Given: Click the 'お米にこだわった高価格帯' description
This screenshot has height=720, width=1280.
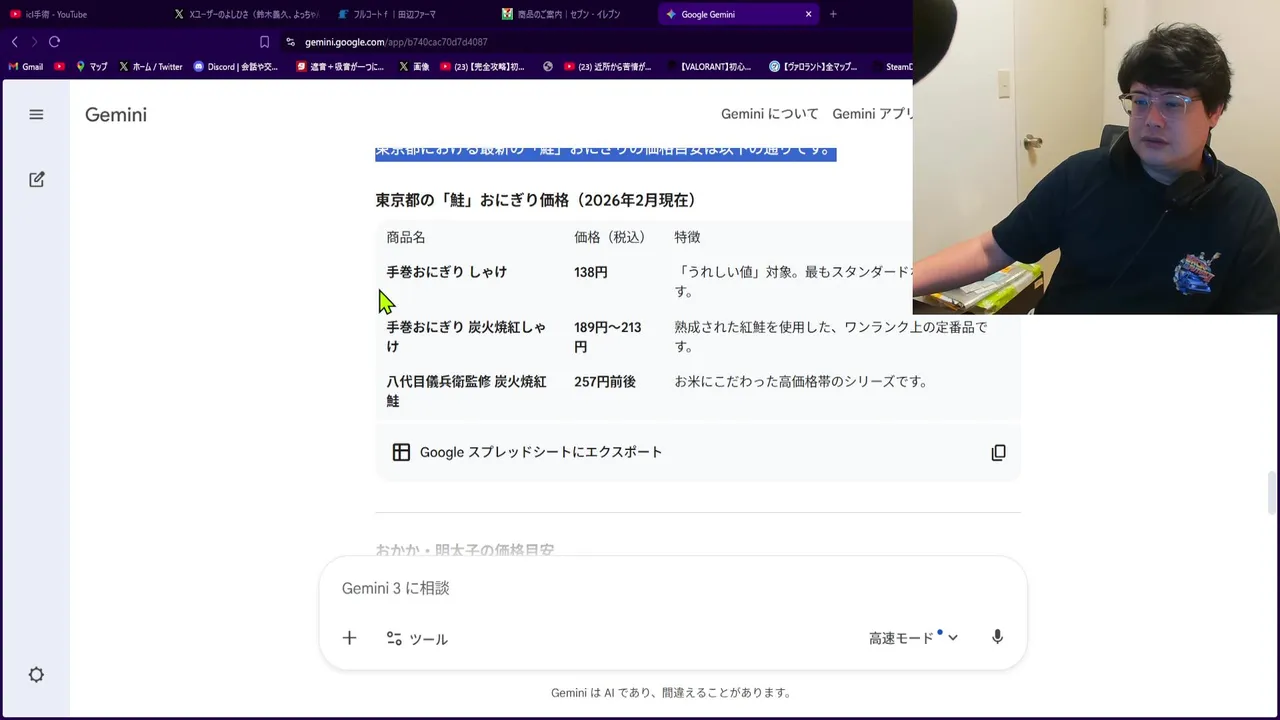Looking at the screenshot, I should tap(801, 382).
